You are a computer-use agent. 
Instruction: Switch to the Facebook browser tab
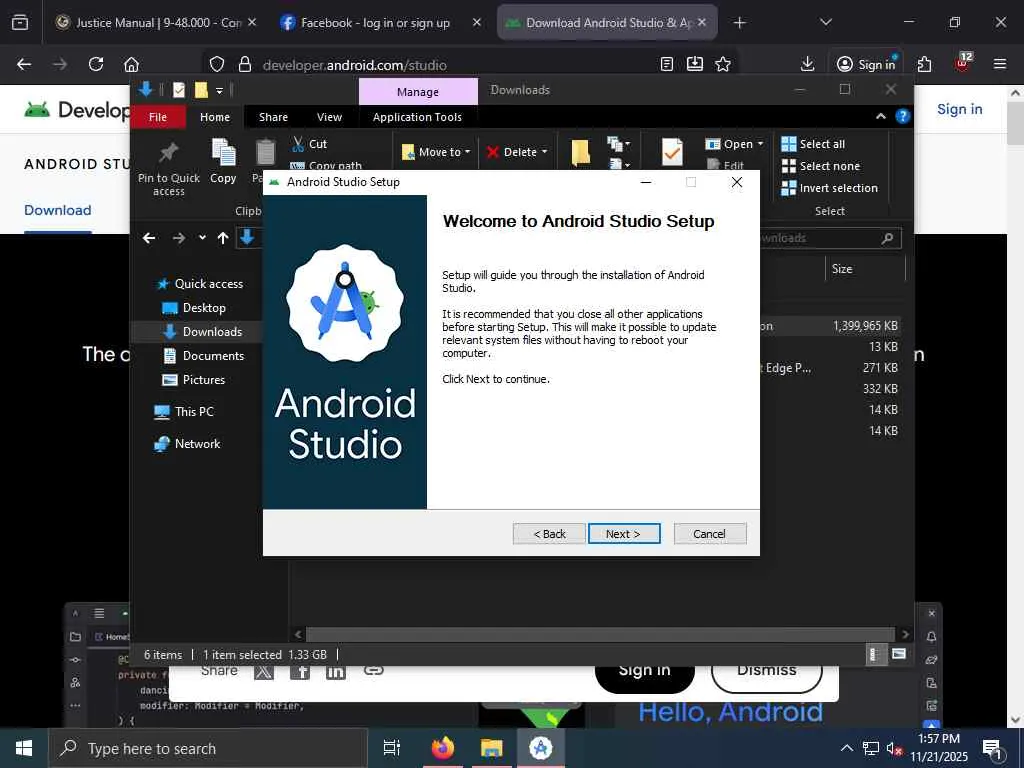(381, 22)
